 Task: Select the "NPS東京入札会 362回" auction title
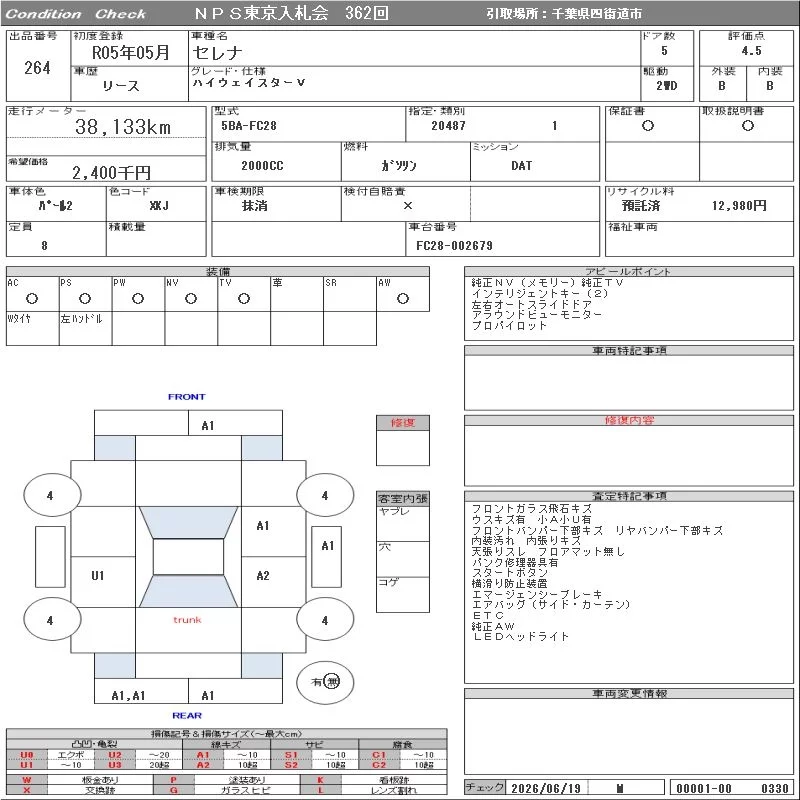[291, 13]
